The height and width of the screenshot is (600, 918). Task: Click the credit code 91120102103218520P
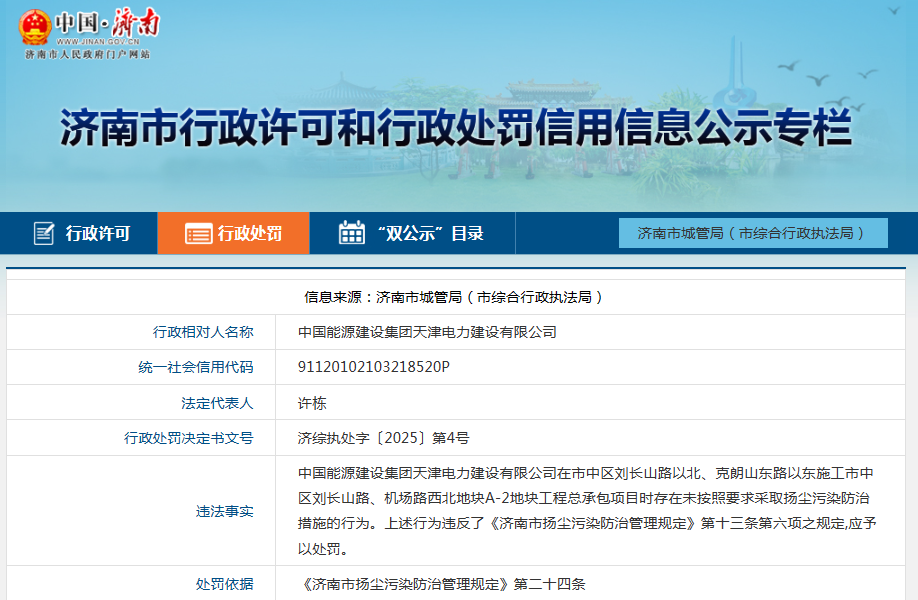[374, 367]
